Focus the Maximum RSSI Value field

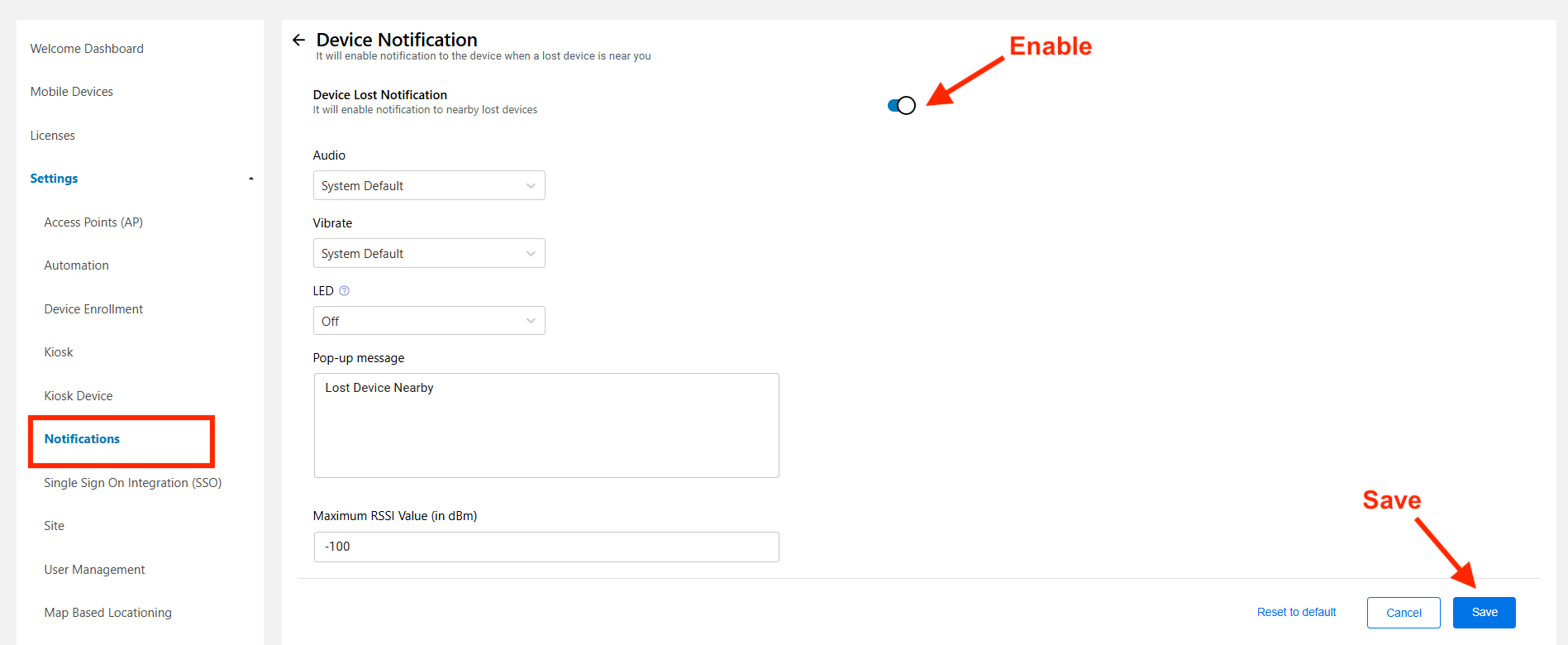point(546,547)
